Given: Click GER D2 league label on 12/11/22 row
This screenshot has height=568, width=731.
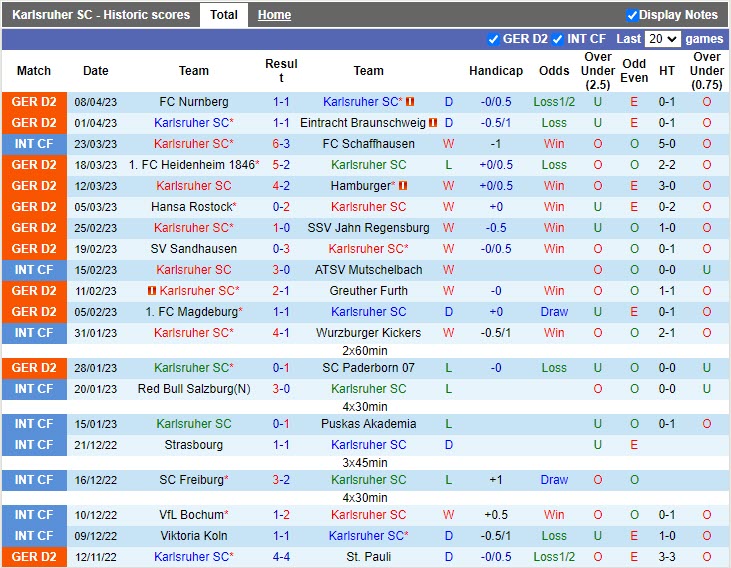Looking at the screenshot, I should [x=34, y=556].
